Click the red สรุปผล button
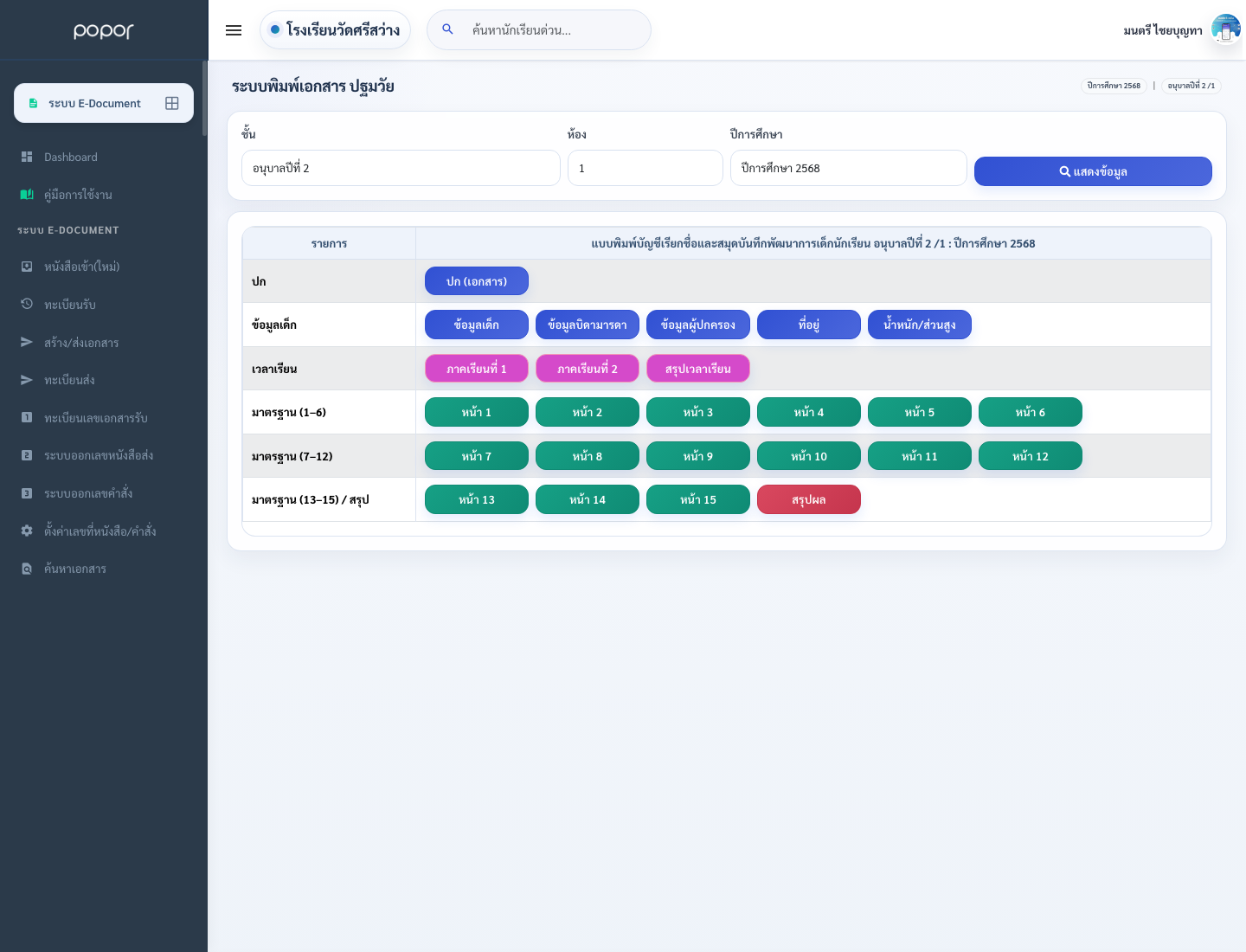Image resolution: width=1246 pixels, height=952 pixels. pos(809,499)
